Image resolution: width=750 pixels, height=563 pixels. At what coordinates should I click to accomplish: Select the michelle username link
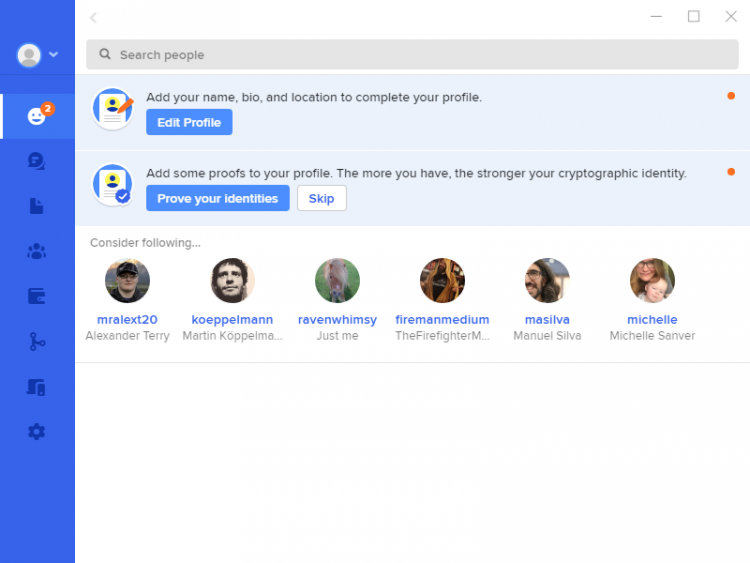[652, 320]
